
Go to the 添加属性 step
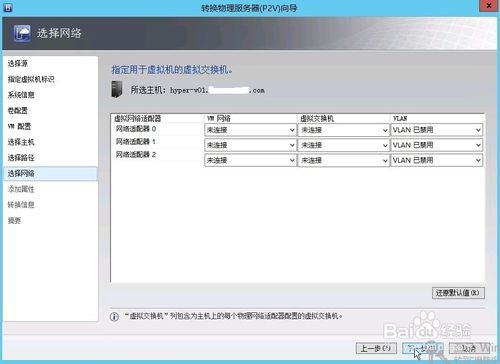pyautogui.click(x=21, y=189)
